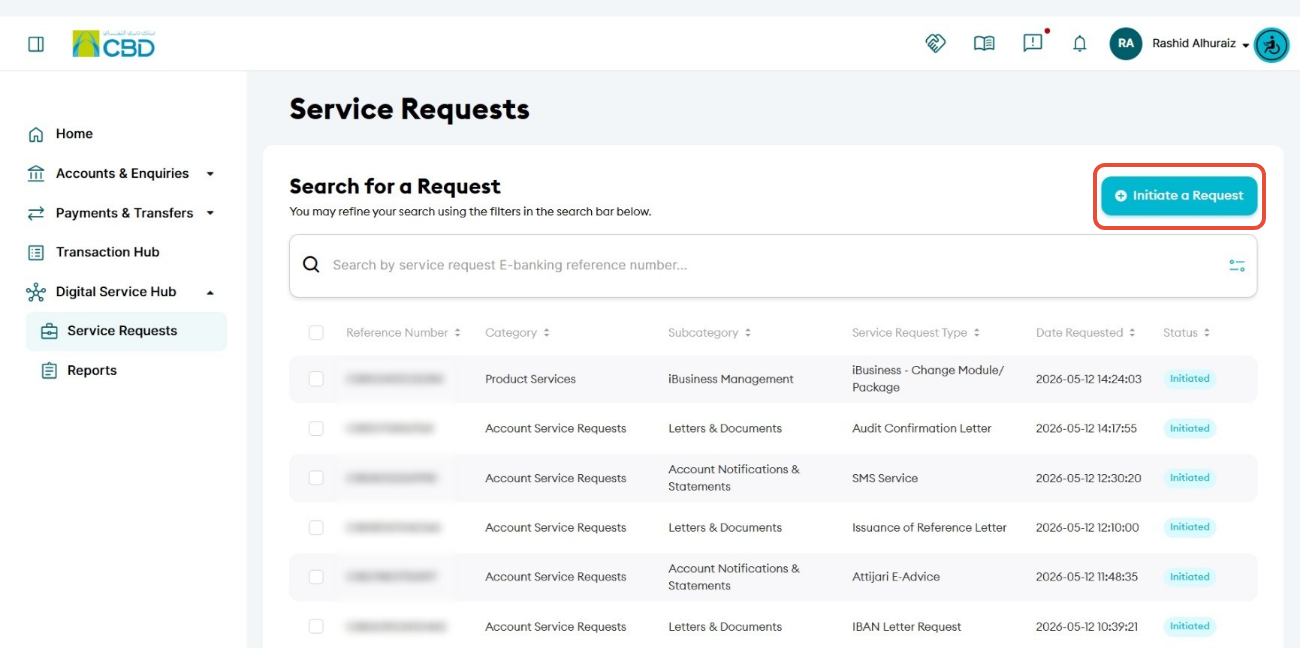Click Initiated status badge of SMS Service row
The image size is (1300, 648).
pyautogui.click(x=1190, y=478)
